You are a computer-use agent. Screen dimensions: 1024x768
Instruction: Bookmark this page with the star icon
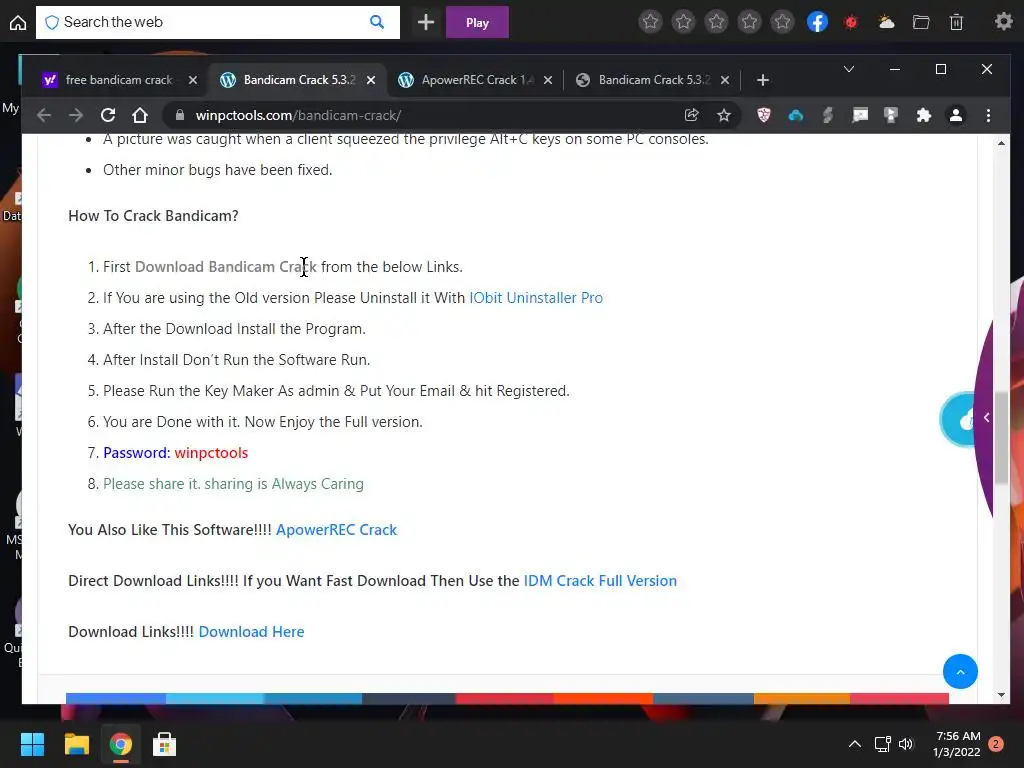point(724,116)
